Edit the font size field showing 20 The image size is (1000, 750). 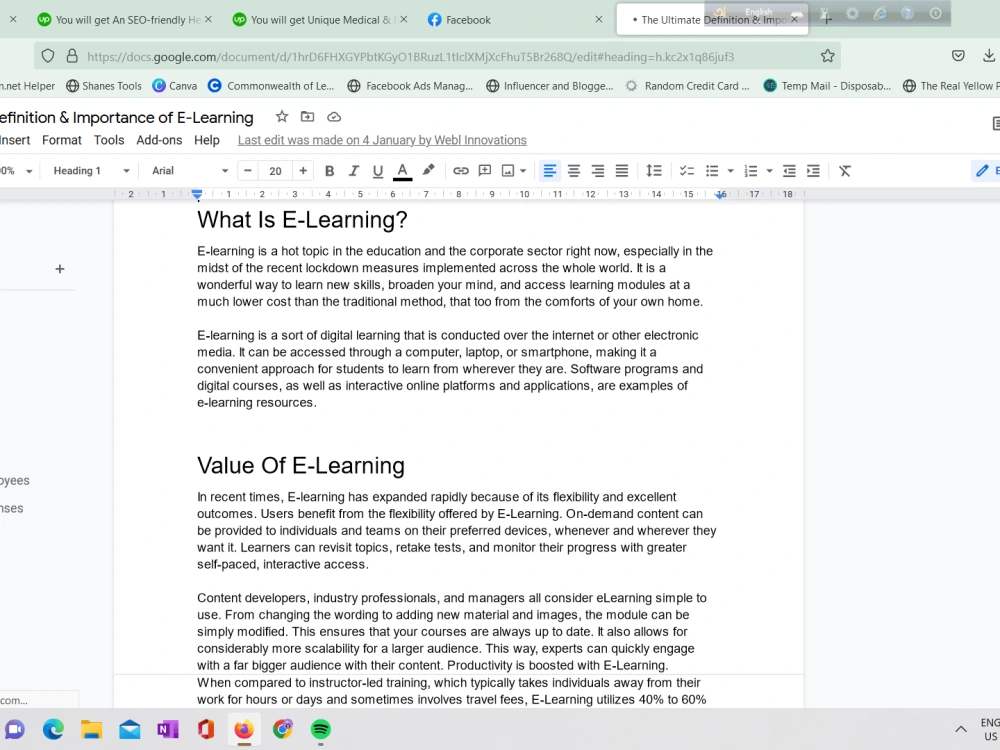[276, 171]
